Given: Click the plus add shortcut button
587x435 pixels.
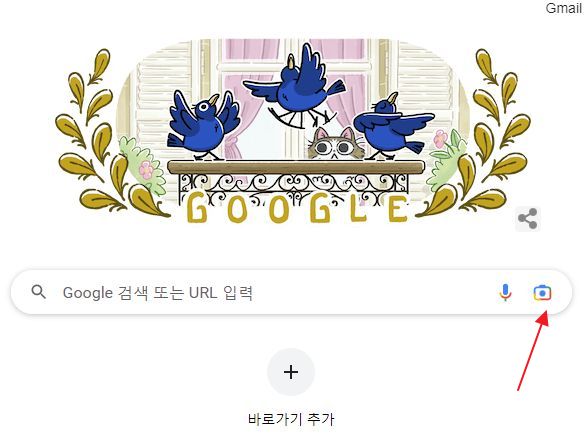Looking at the screenshot, I should pyautogui.click(x=291, y=372).
